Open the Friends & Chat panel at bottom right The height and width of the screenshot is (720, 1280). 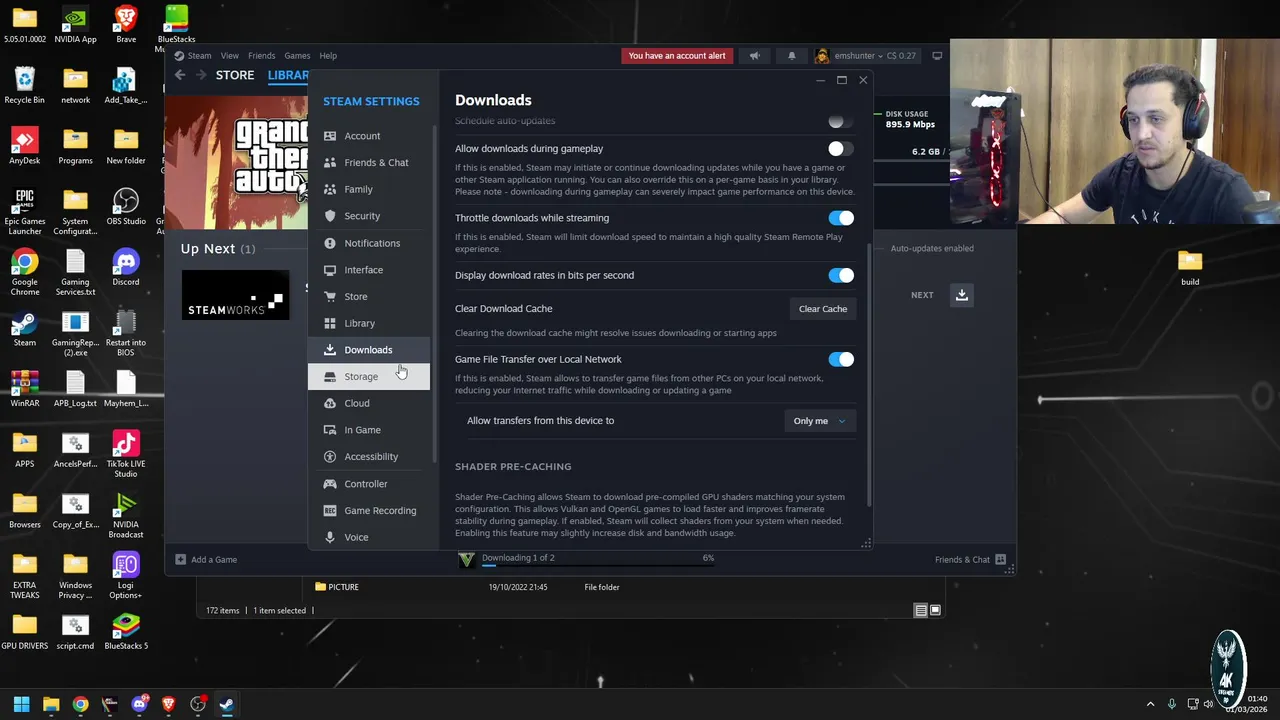[x=970, y=560]
